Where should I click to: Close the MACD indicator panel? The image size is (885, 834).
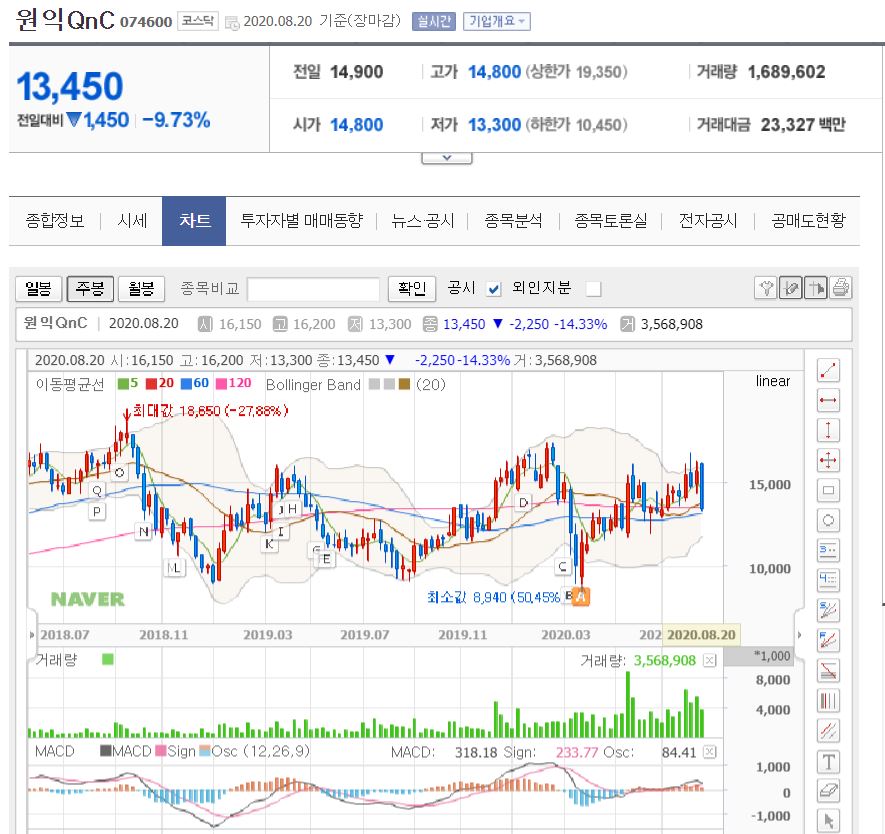coord(709,752)
